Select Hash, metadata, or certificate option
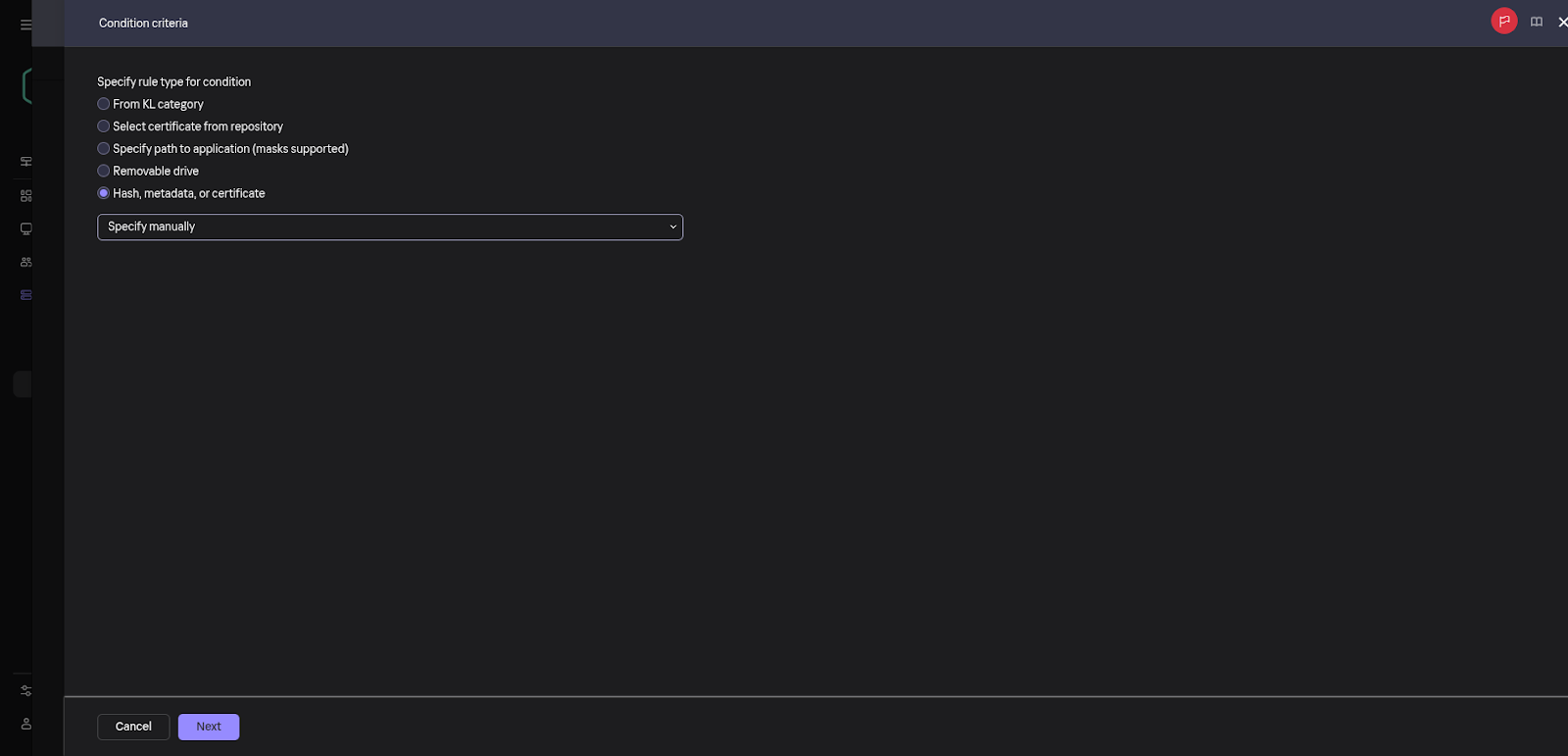 click(104, 193)
